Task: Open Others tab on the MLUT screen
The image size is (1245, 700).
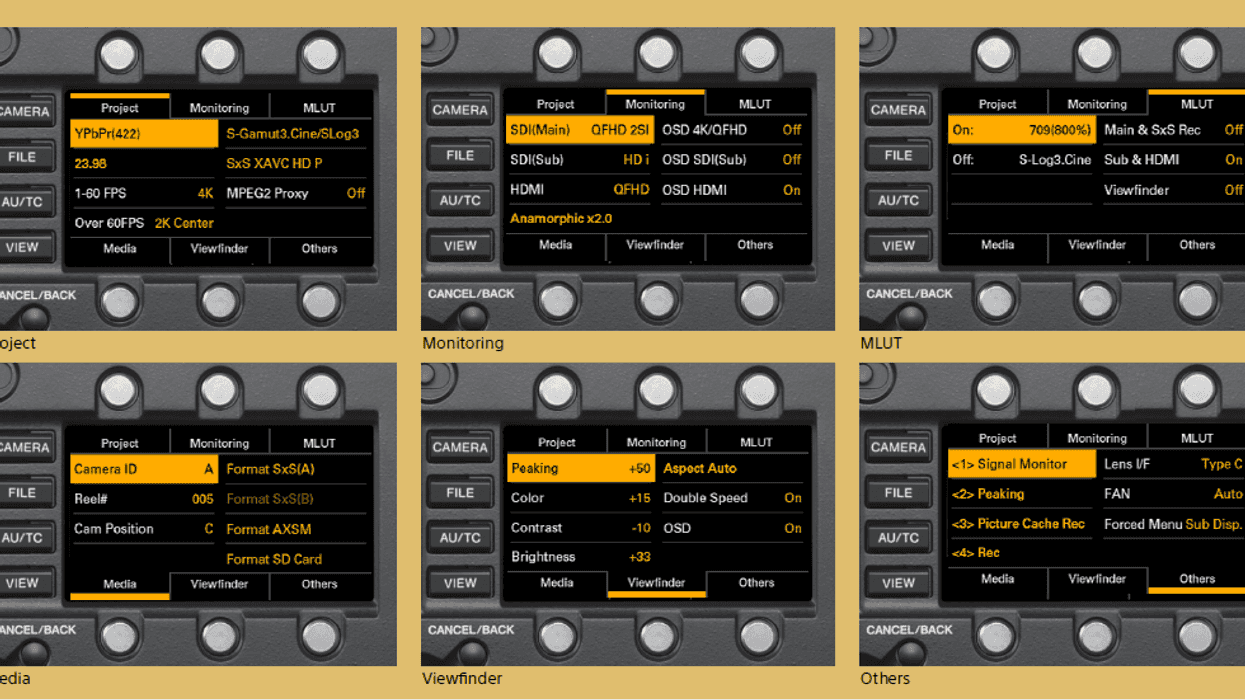Action: 1197,245
